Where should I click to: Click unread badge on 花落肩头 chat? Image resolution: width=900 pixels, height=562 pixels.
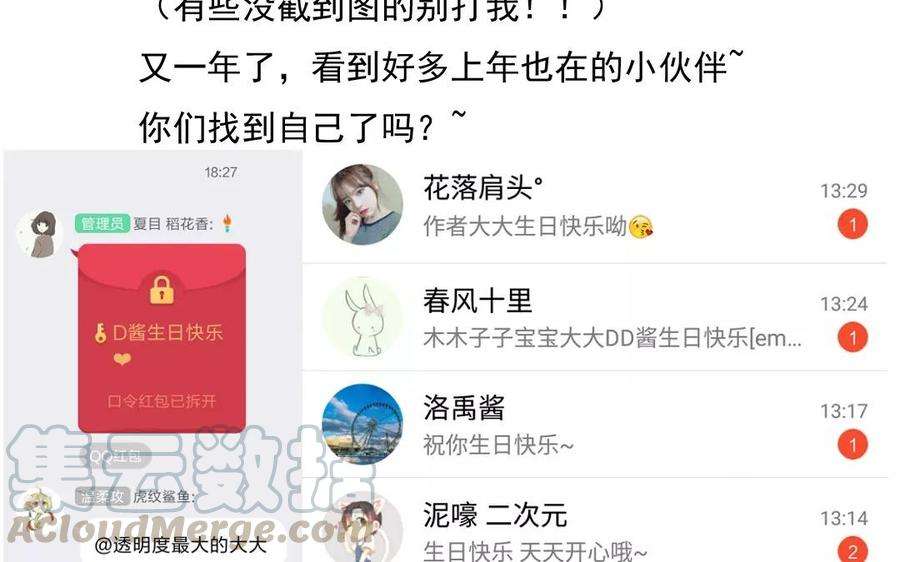(852, 224)
